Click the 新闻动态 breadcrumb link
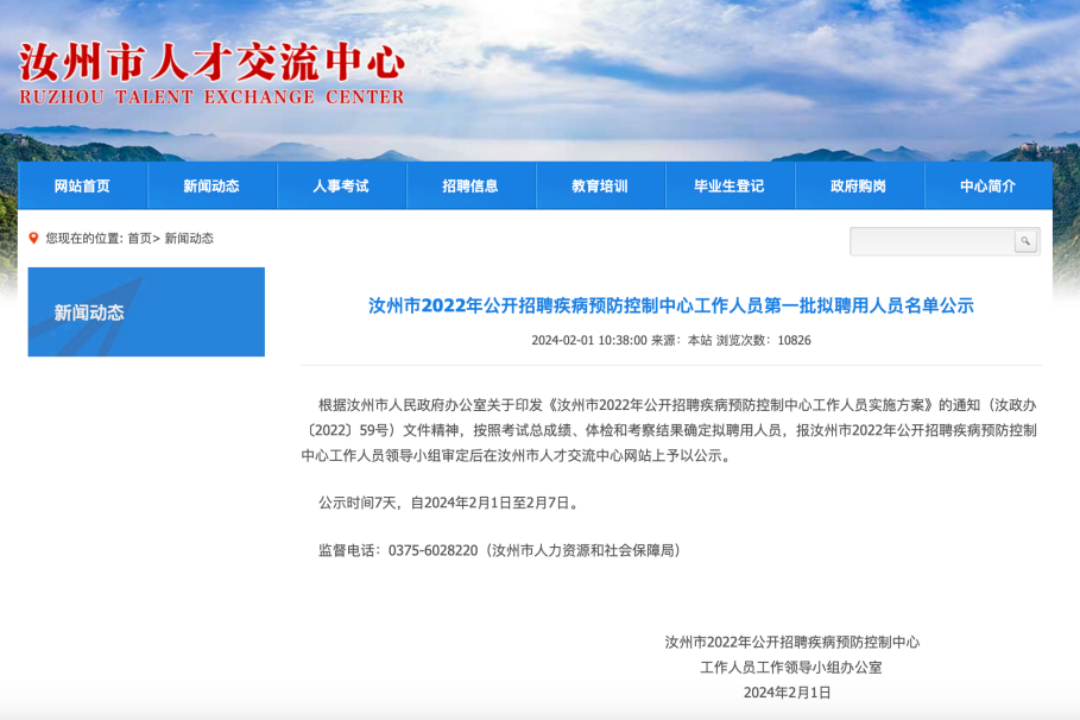 tap(189, 238)
